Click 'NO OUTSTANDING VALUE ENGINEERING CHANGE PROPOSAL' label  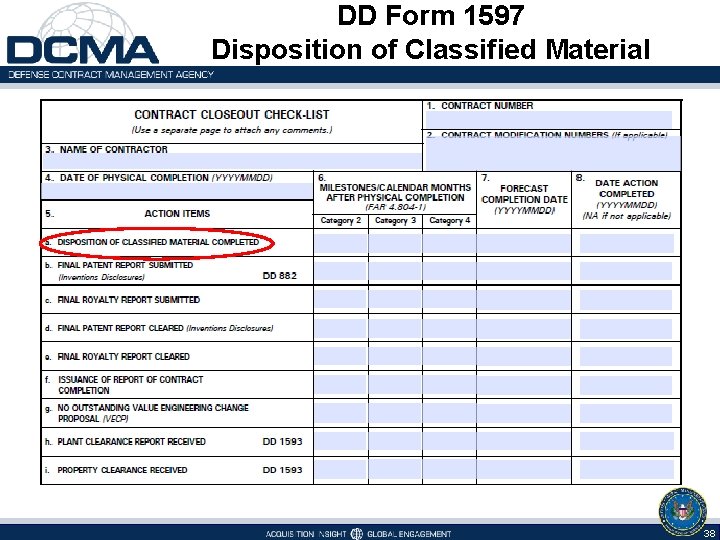(x=153, y=413)
